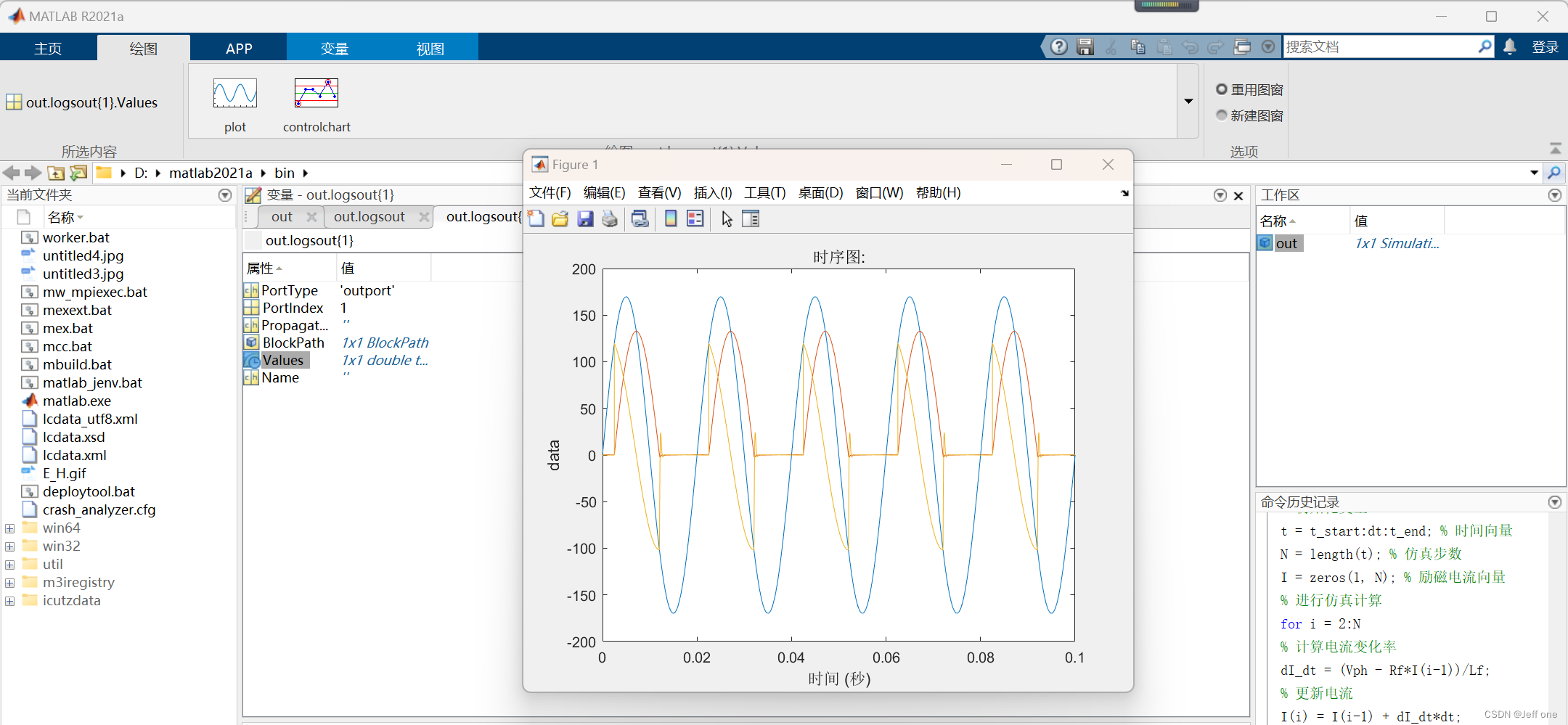The image size is (1568, 725).
Task: Open Property Inspector icon in Figure 1 toolbar
Action: click(751, 218)
